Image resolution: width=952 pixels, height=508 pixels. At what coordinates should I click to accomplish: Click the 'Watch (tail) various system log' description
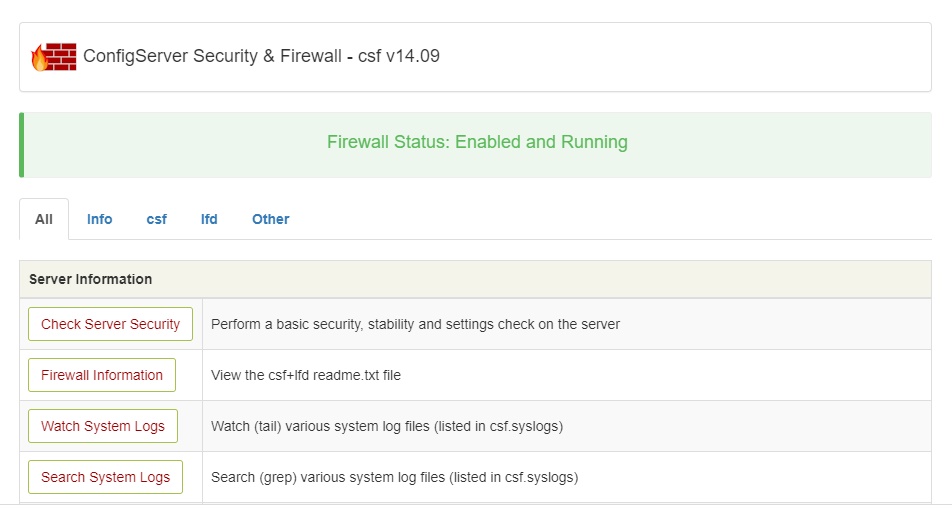point(387,426)
